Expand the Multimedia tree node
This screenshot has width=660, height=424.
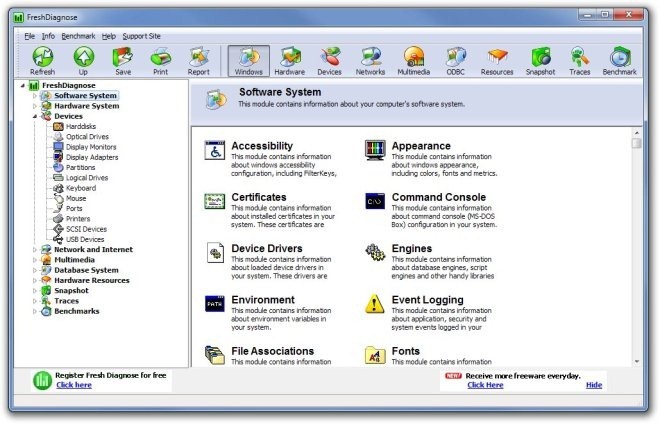[x=35, y=260]
